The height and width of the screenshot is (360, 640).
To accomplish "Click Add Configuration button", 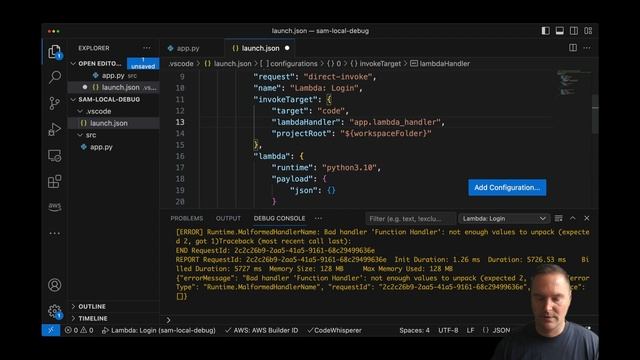I will (507, 187).
